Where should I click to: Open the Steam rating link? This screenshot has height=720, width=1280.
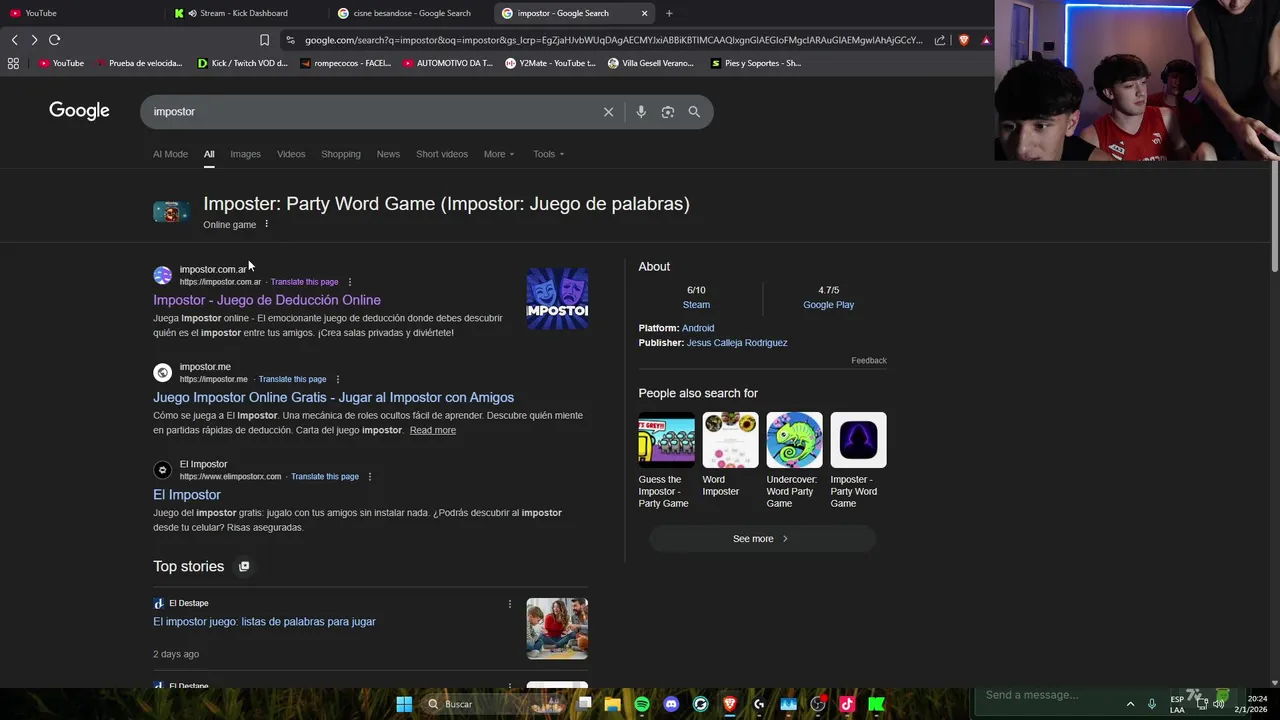tap(696, 305)
